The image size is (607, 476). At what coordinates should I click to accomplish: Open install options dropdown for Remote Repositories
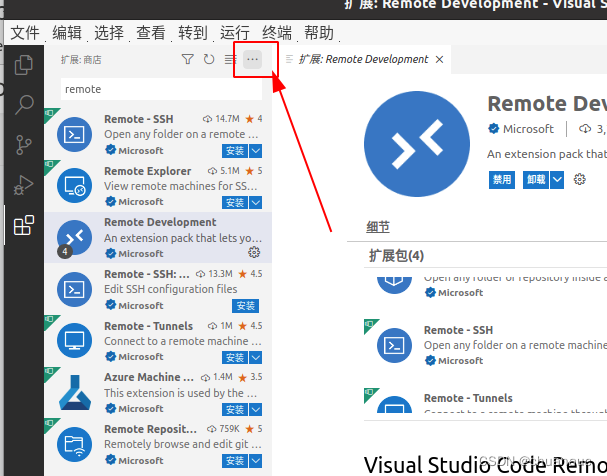[x=255, y=461]
